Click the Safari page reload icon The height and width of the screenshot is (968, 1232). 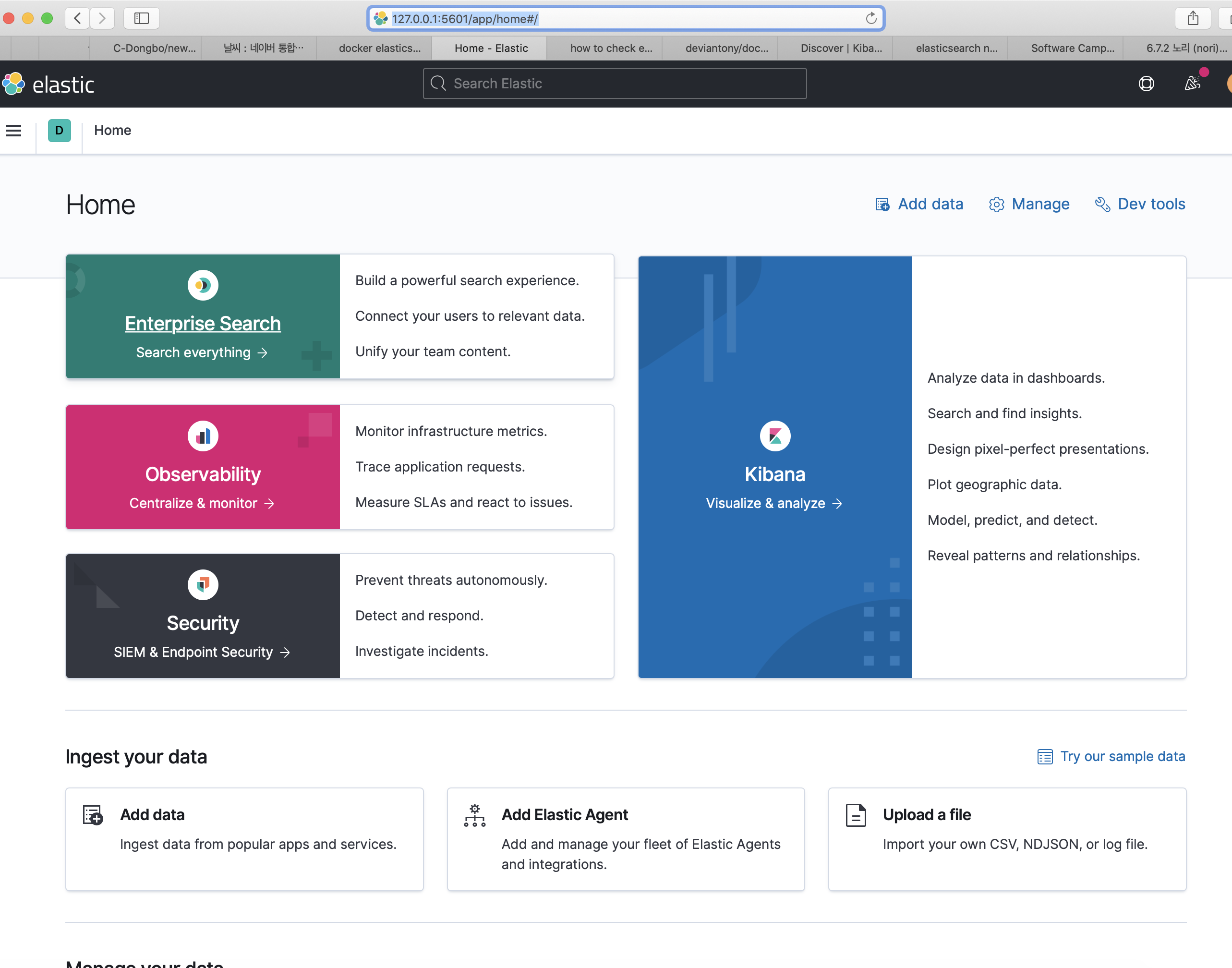point(871,19)
